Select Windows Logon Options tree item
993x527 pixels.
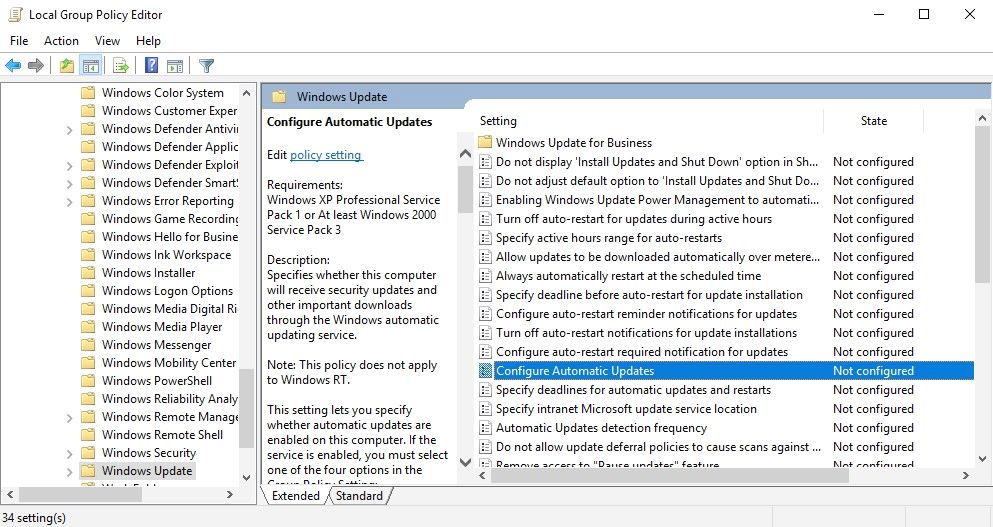(167, 291)
